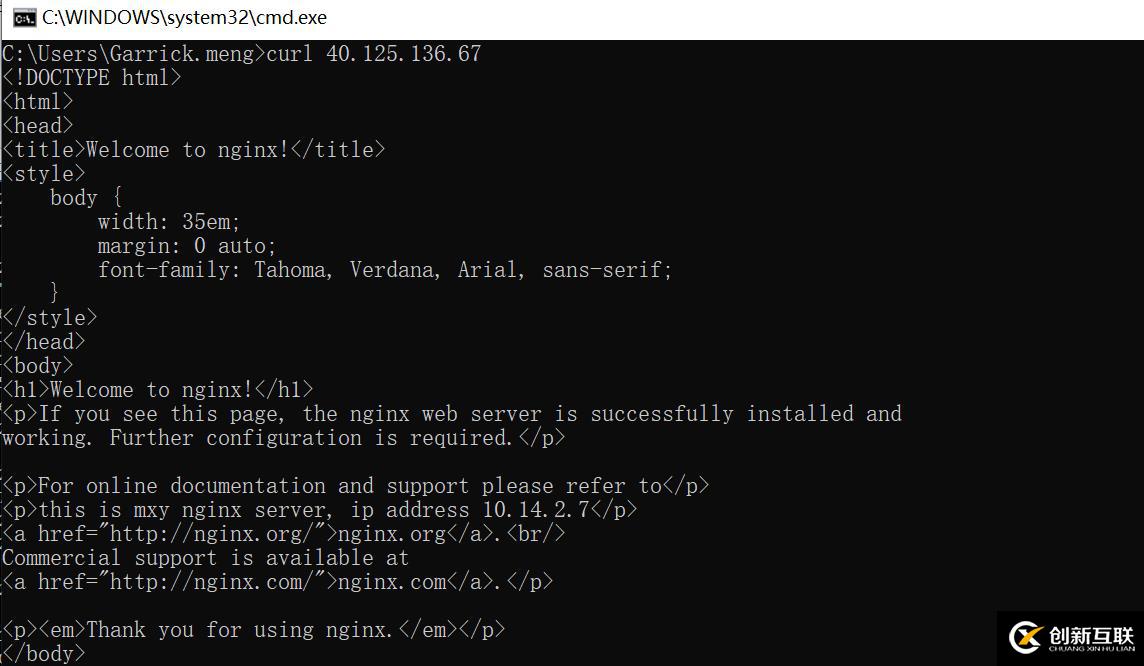Click the curl 40.125.136.67 command text
Image resolution: width=1144 pixels, height=666 pixels.
click(x=374, y=53)
